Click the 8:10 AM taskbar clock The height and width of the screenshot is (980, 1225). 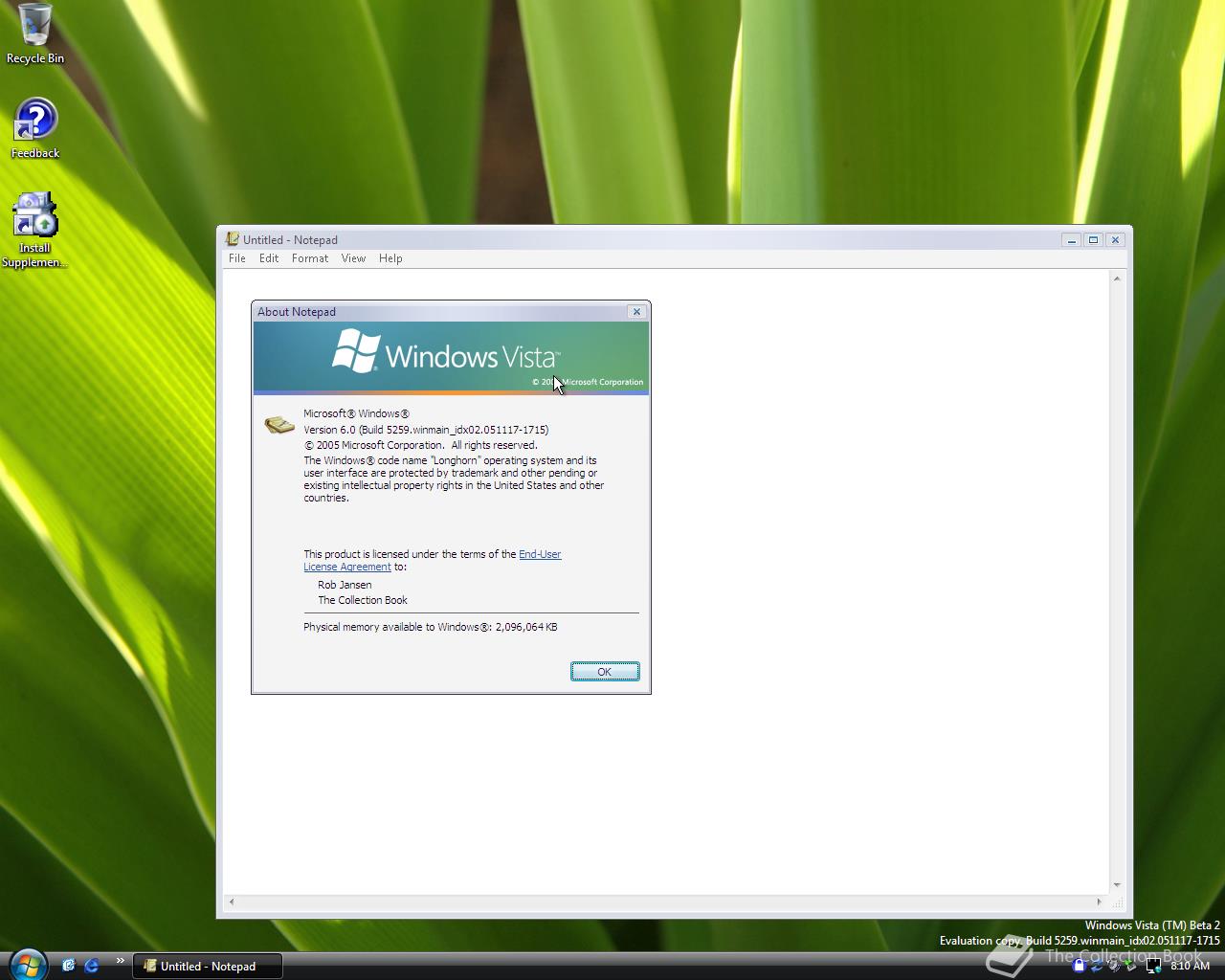1191,966
